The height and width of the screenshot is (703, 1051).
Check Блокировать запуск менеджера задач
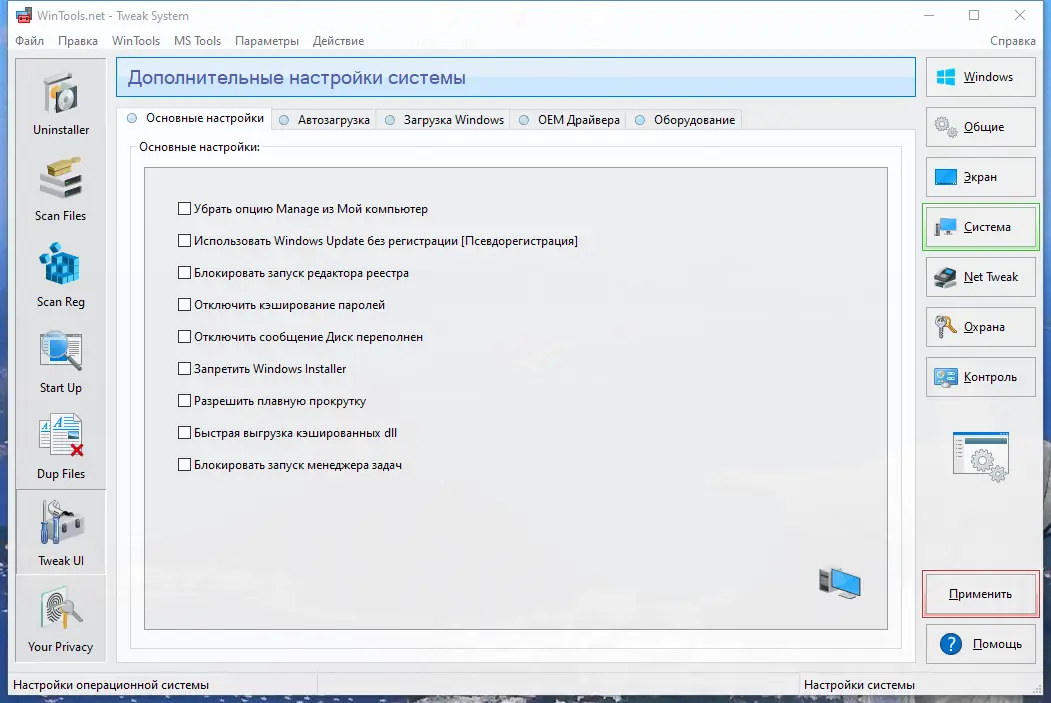click(x=184, y=464)
